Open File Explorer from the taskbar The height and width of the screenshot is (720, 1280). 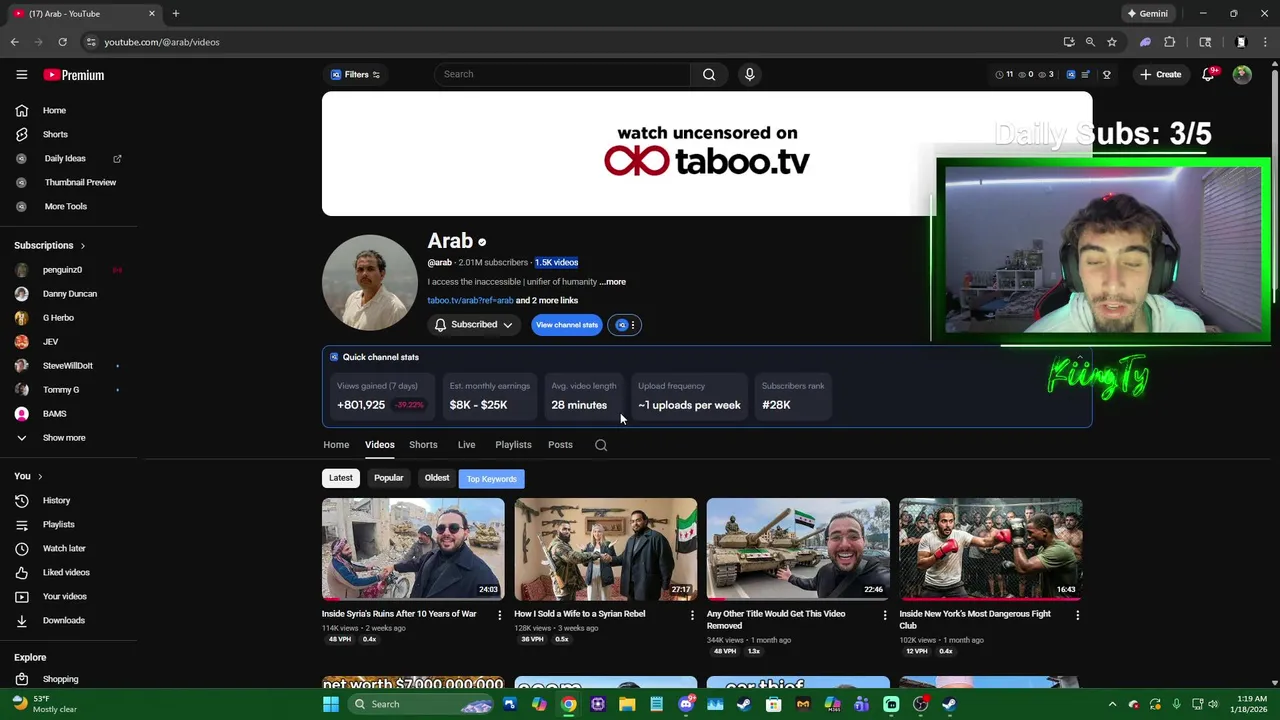(627, 704)
